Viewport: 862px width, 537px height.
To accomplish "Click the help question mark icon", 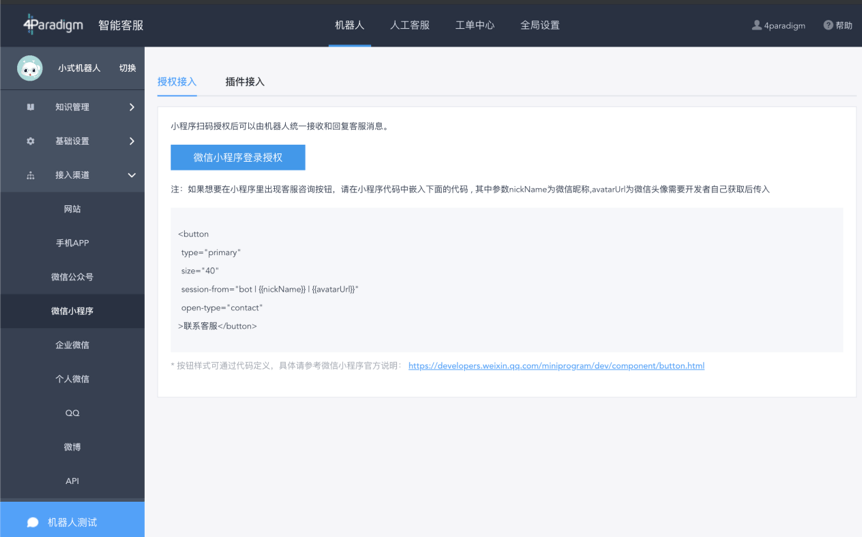I will 828,25.
